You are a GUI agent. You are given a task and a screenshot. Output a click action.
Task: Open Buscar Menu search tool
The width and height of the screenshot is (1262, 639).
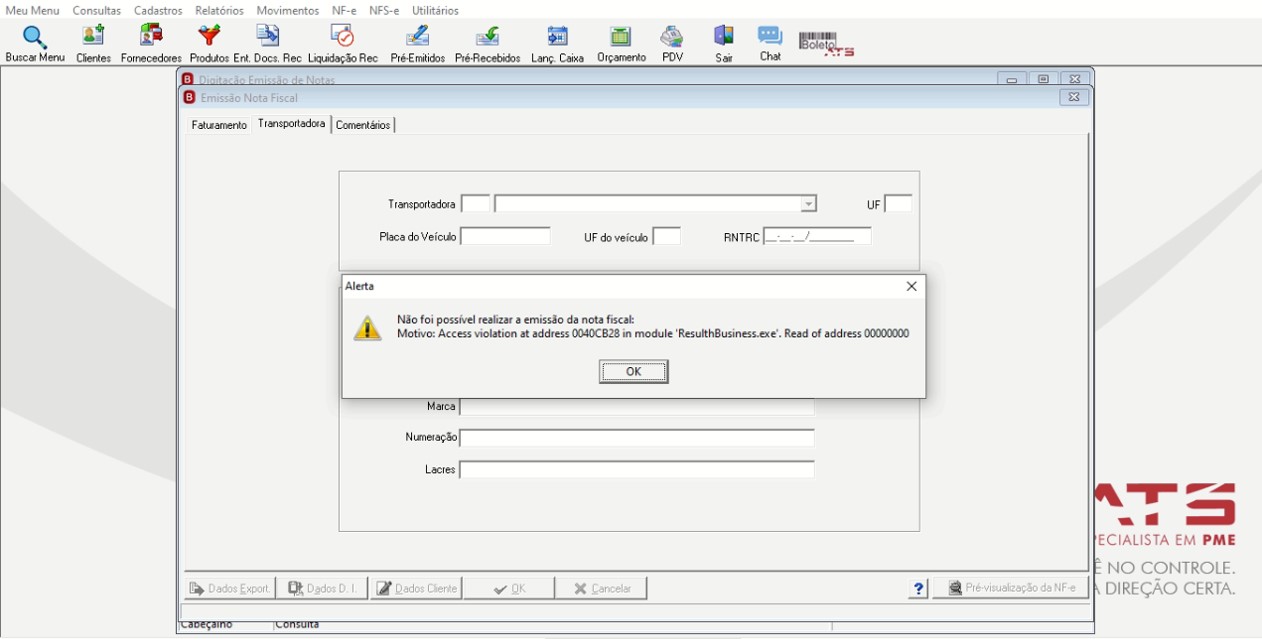(35, 45)
